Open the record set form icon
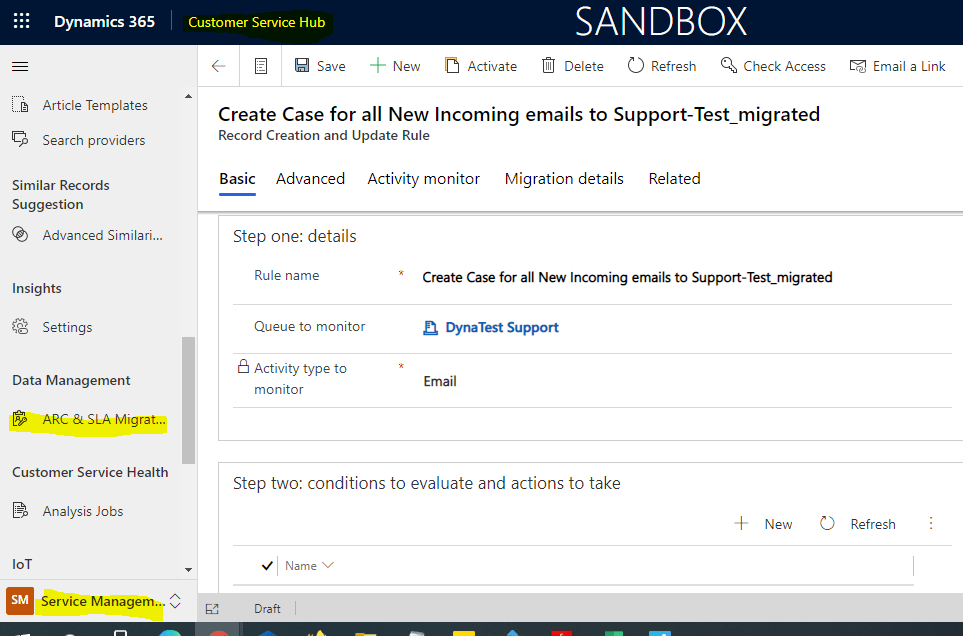Screen dimensions: 963x636 coord(261,66)
